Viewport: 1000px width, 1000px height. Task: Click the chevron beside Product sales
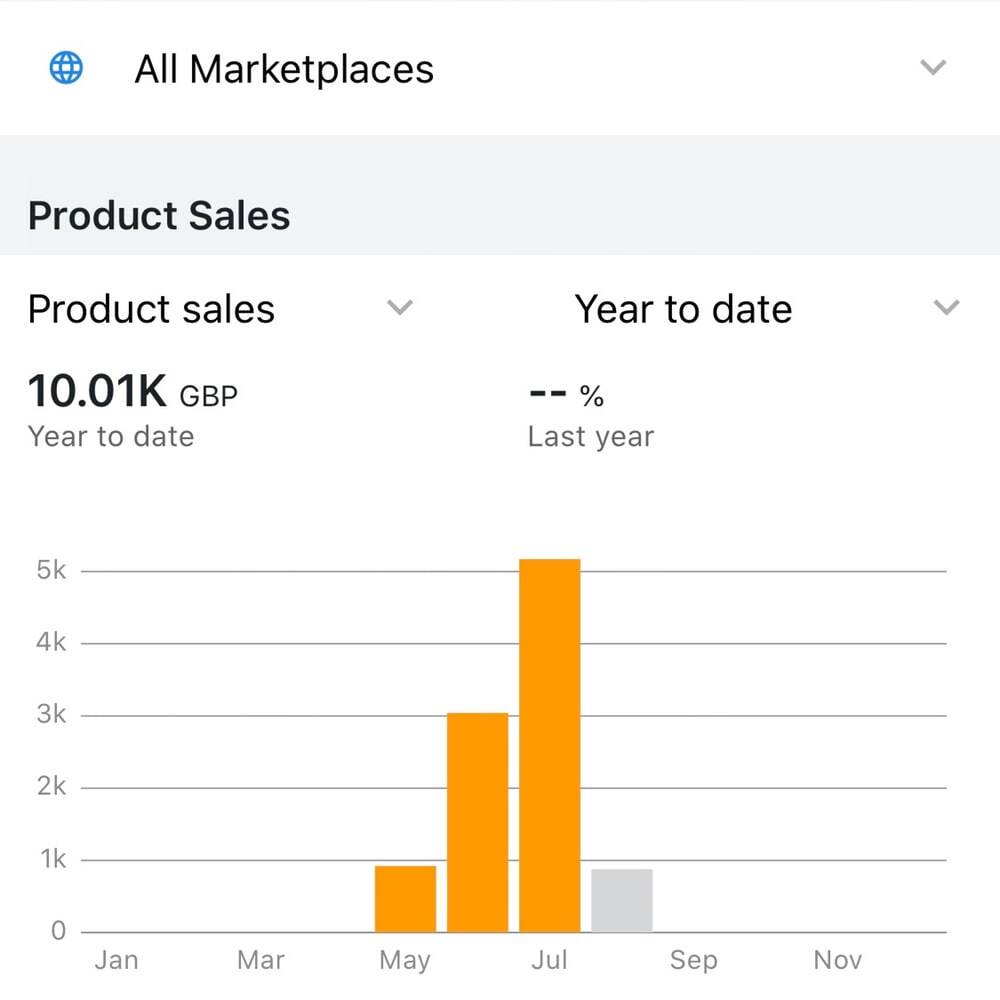[x=400, y=307]
